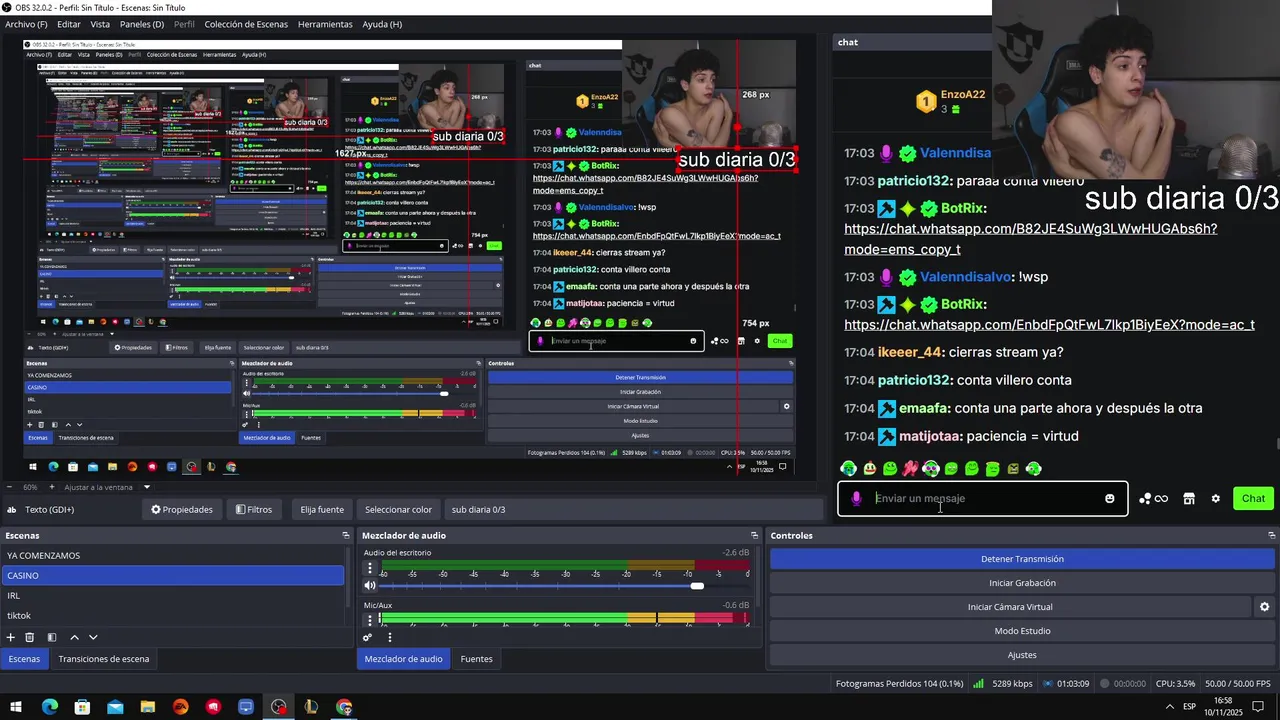Delete selected scene with trash icon
Viewport: 1280px width, 720px height.
point(30,637)
